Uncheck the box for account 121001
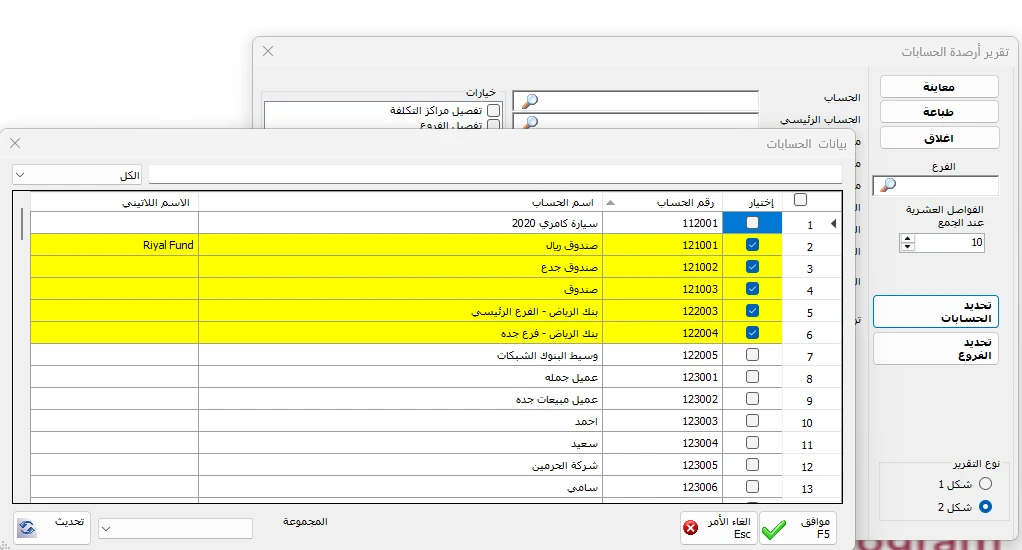 coord(752,245)
